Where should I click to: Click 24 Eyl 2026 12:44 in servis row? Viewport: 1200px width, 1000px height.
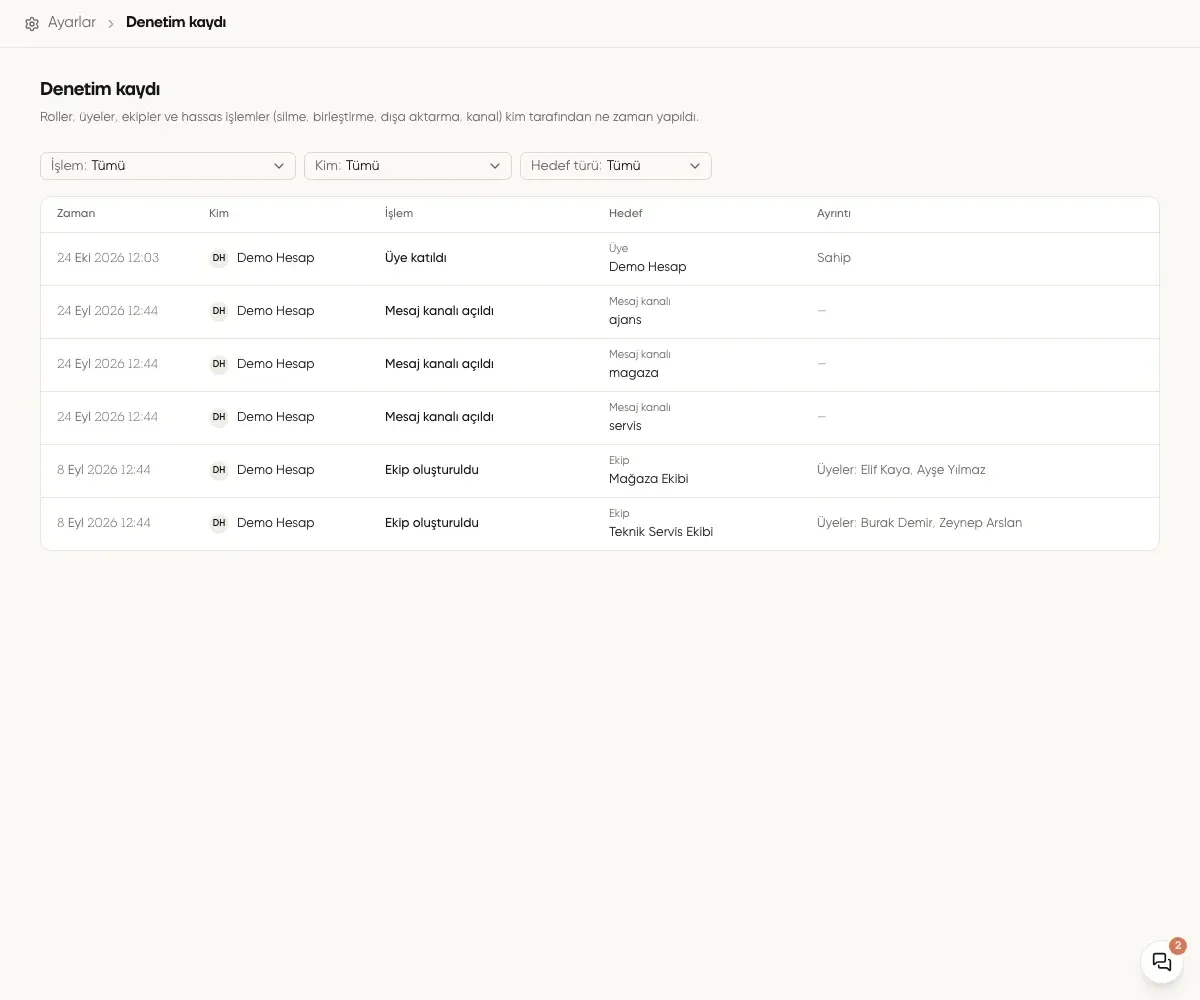(x=108, y=417)
